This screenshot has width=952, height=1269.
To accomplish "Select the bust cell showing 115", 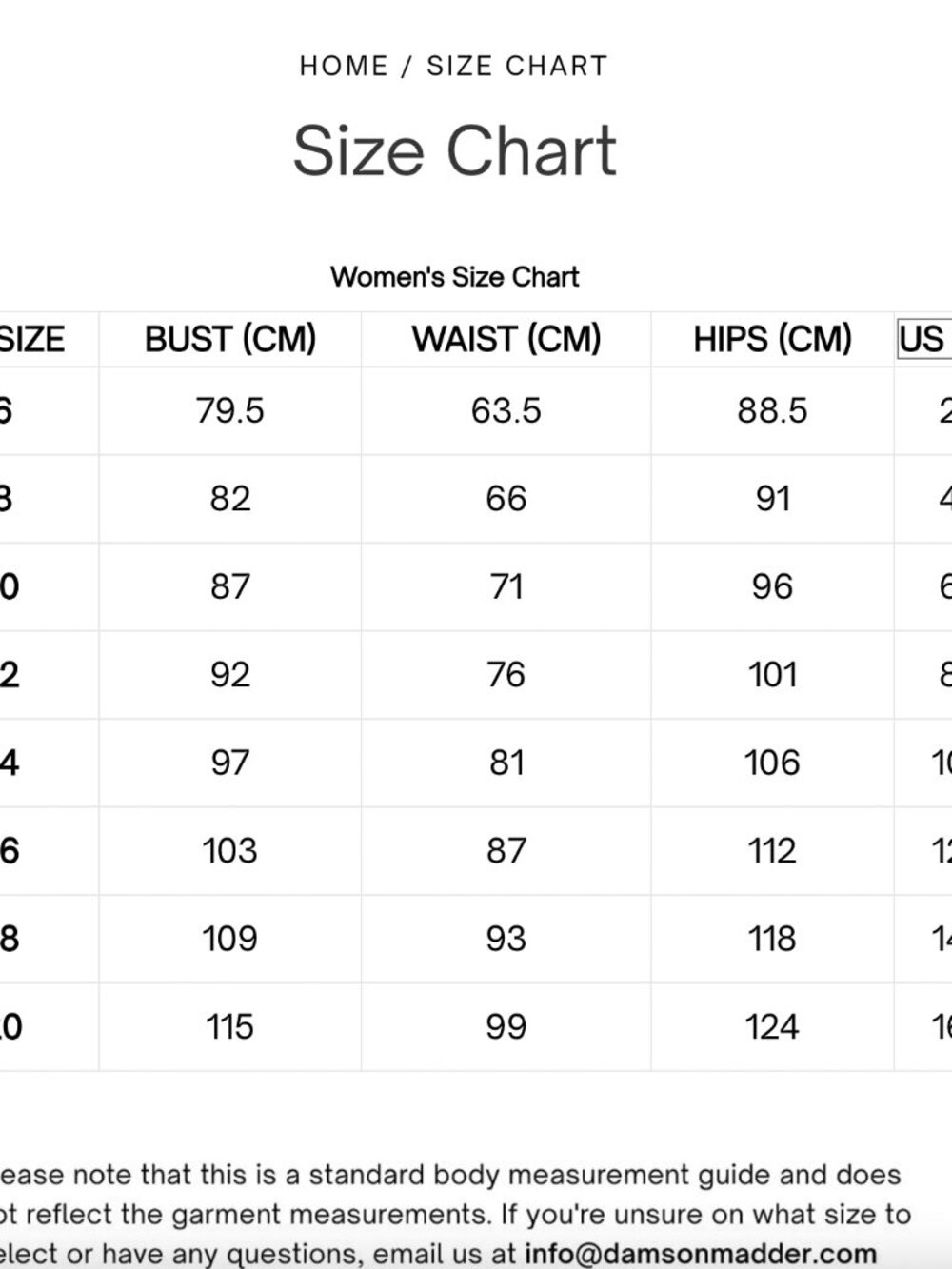I will coord(230,1027).
